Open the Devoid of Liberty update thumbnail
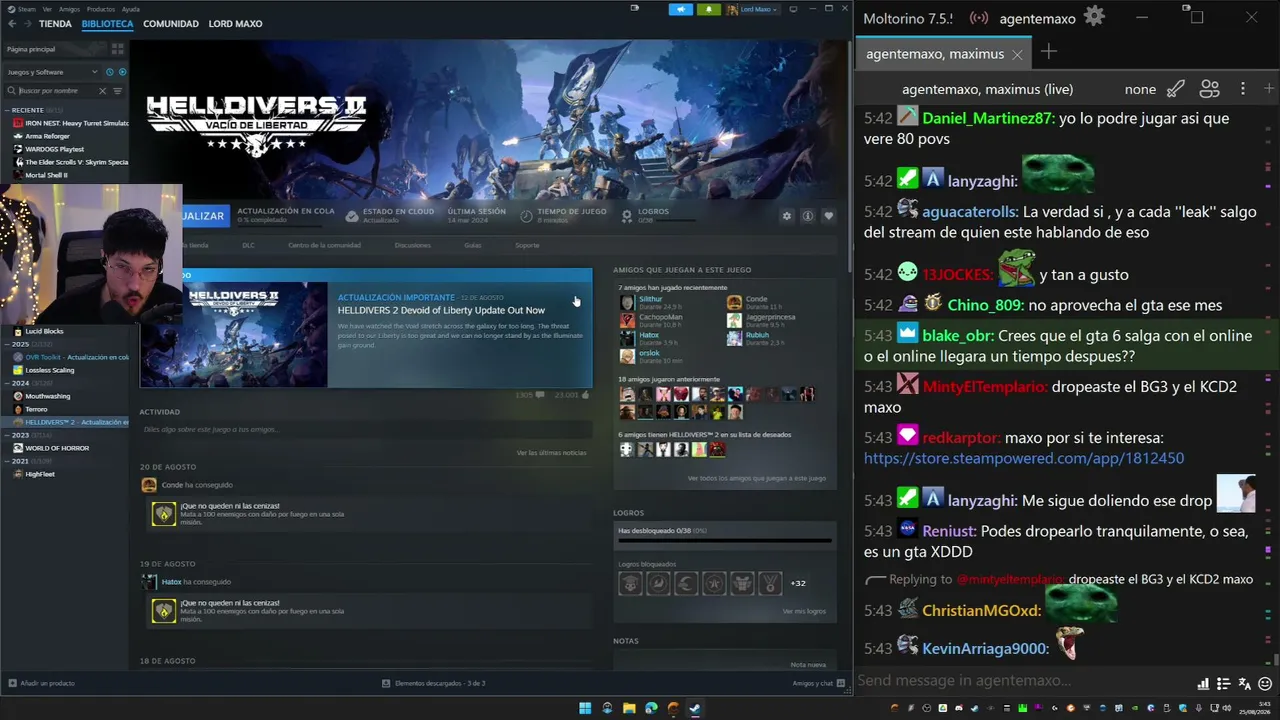1280x720 pixels. [x=233, y=335]
